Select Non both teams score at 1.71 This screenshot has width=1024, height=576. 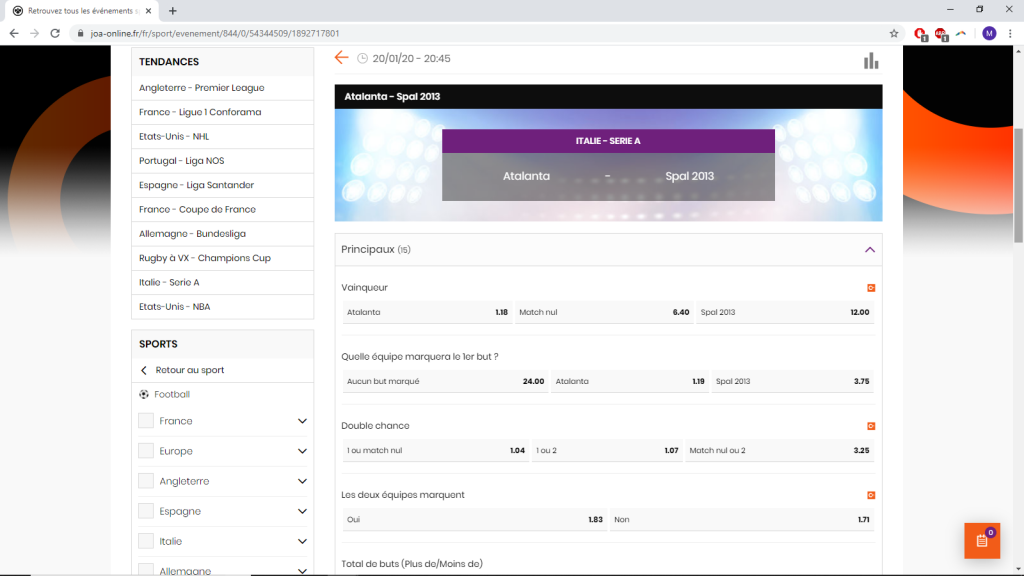click(x=742, y=520)
